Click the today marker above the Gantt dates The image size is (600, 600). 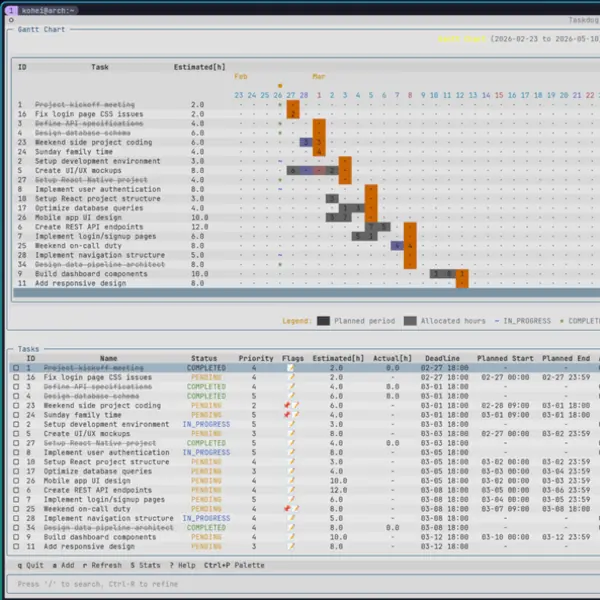coord(279,85)
